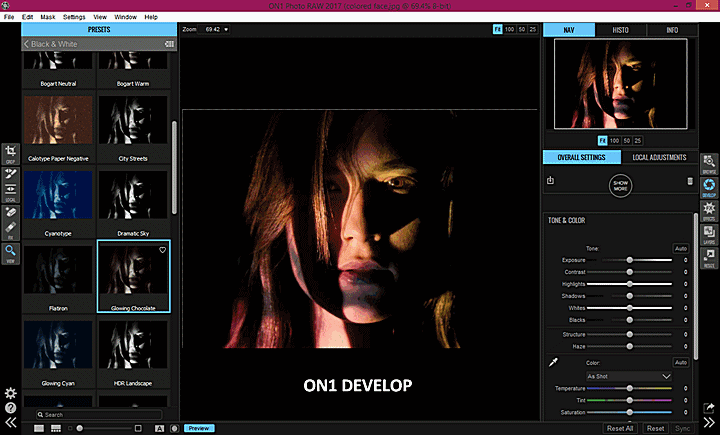This screenshot has width=720, height=435.
Task: Open the File menu
Action: pos(9,17)
